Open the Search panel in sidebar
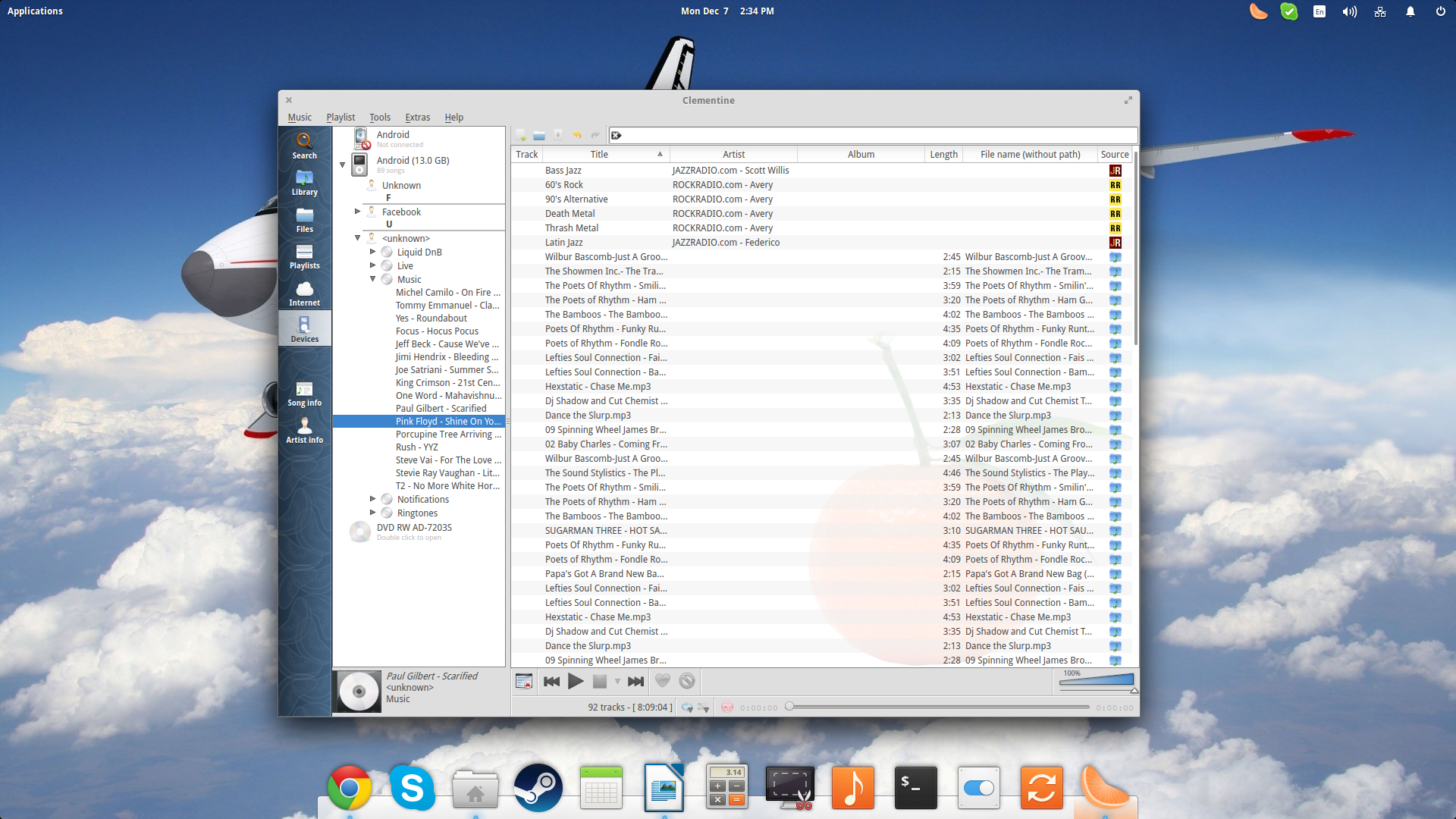1456x819 pixels. (304, 146)
